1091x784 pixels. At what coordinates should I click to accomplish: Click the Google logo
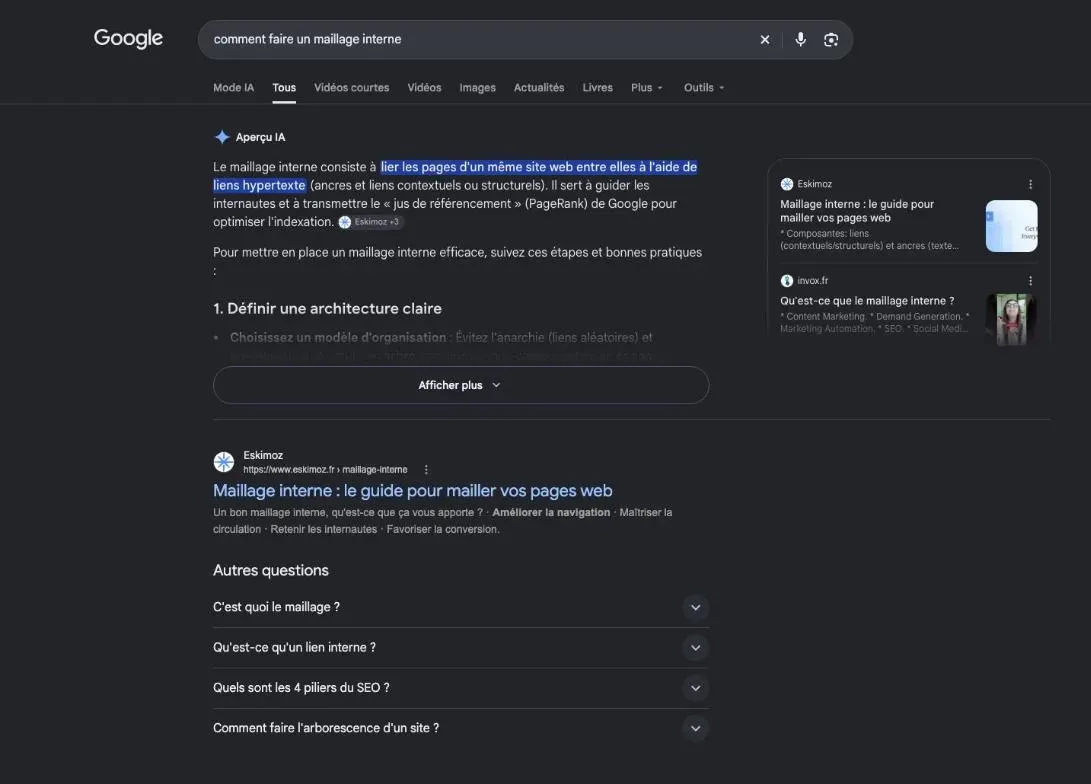coord(128,38)
